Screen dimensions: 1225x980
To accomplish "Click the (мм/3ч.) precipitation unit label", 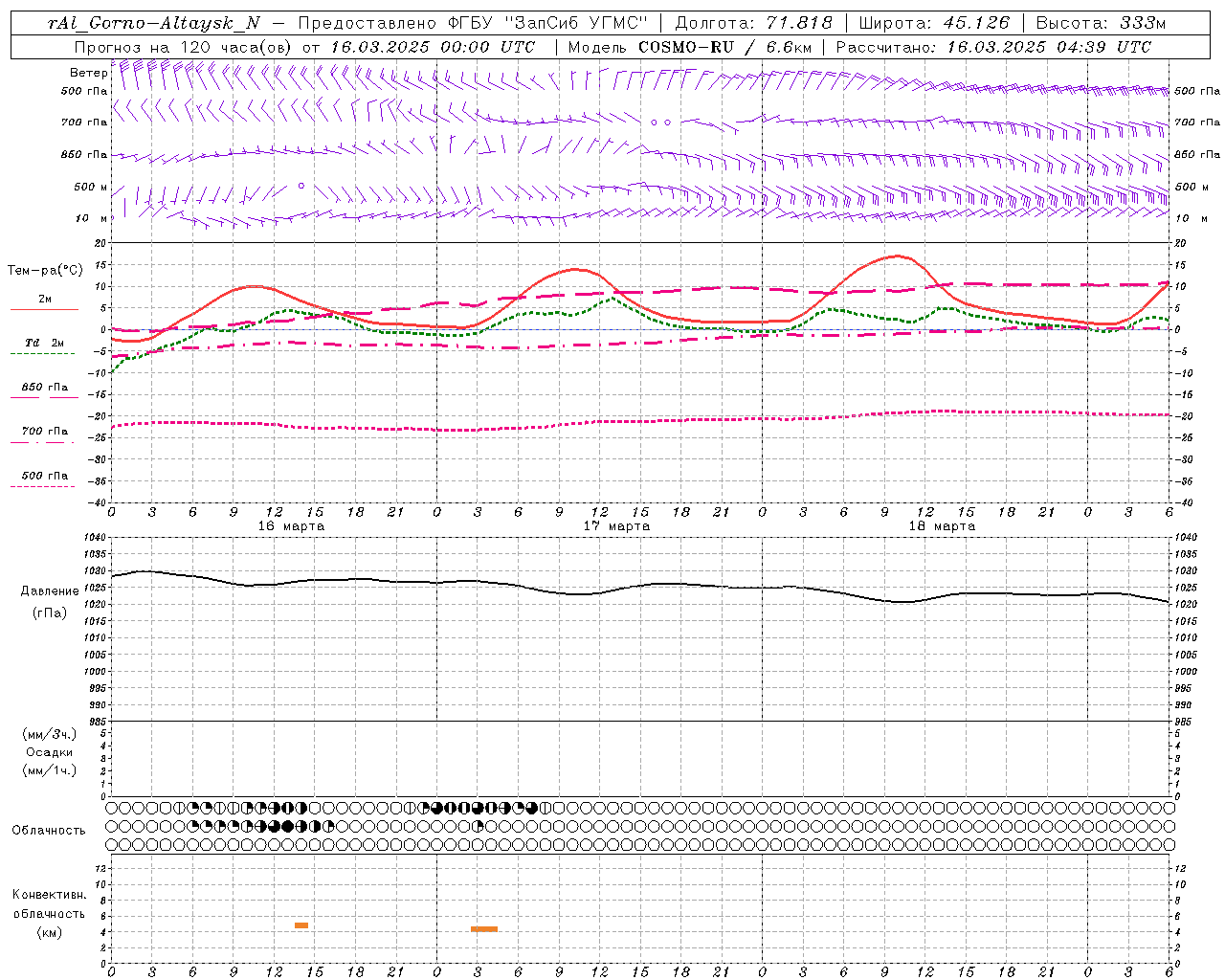I will point(50,734).
